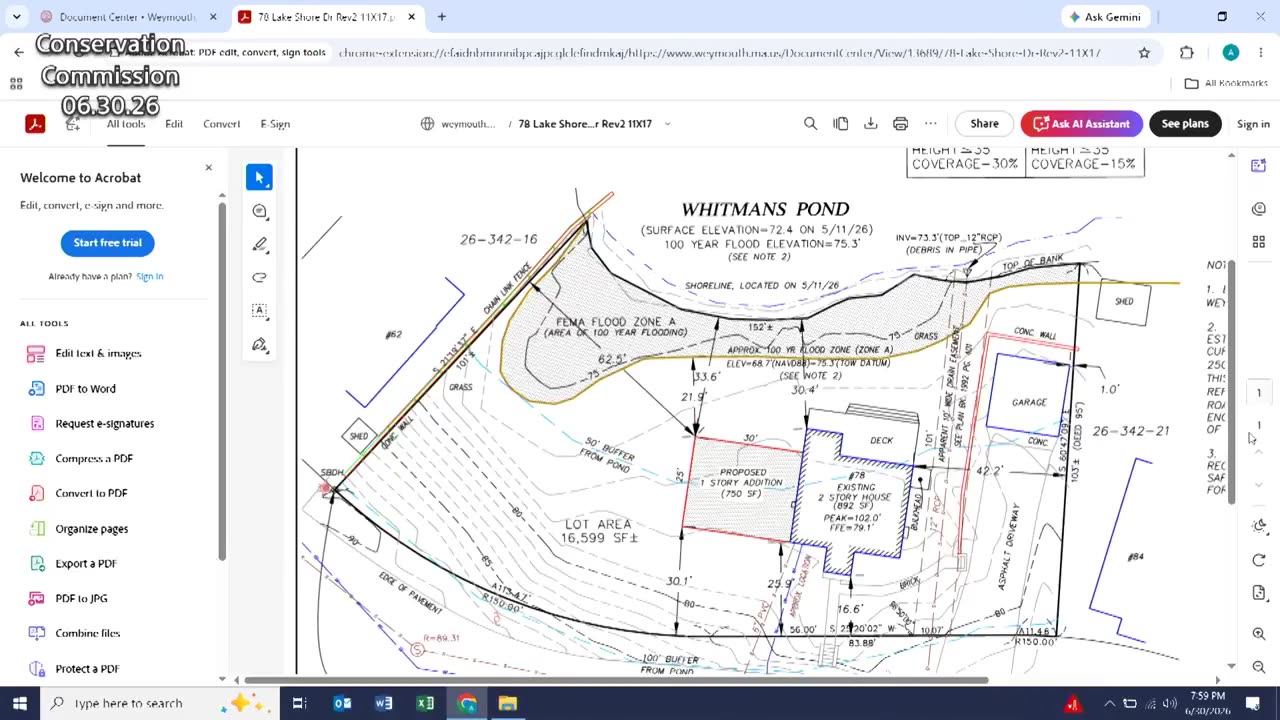The height and width of the screenshot is (720, 1280).
Task: Click the Ask Gemini button
Action: (1106, 17)
